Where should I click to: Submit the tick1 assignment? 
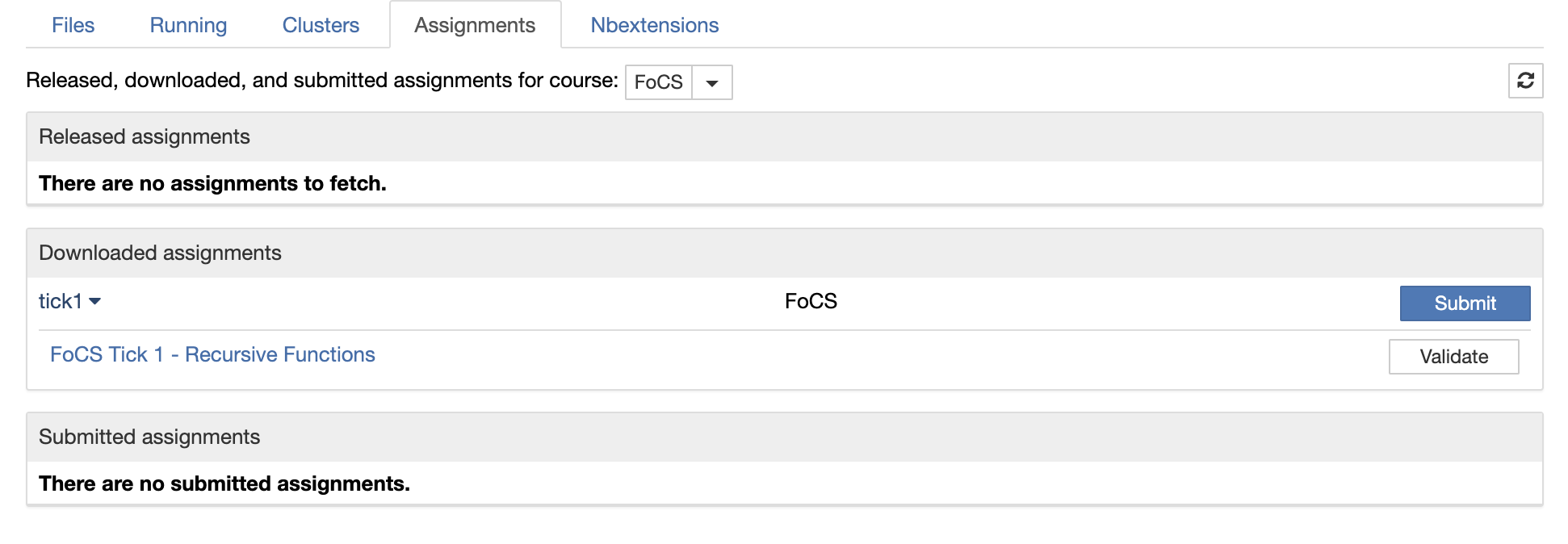tap(1465, 303)
